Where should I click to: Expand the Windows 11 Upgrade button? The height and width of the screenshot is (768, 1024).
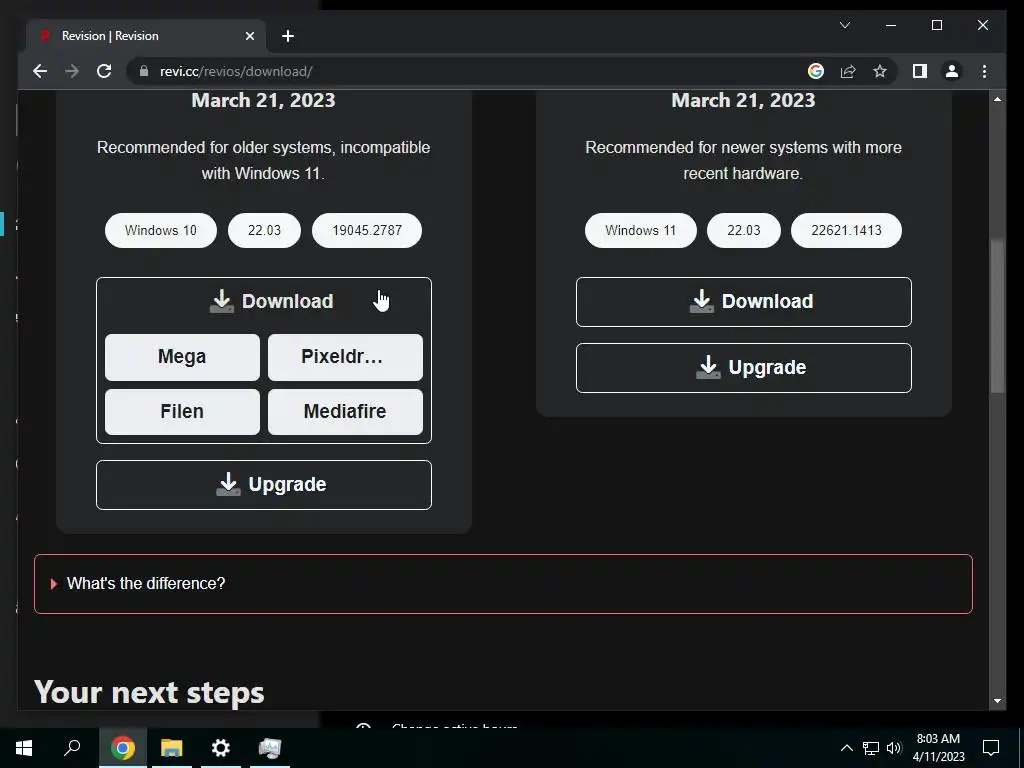tap(743, 368)
